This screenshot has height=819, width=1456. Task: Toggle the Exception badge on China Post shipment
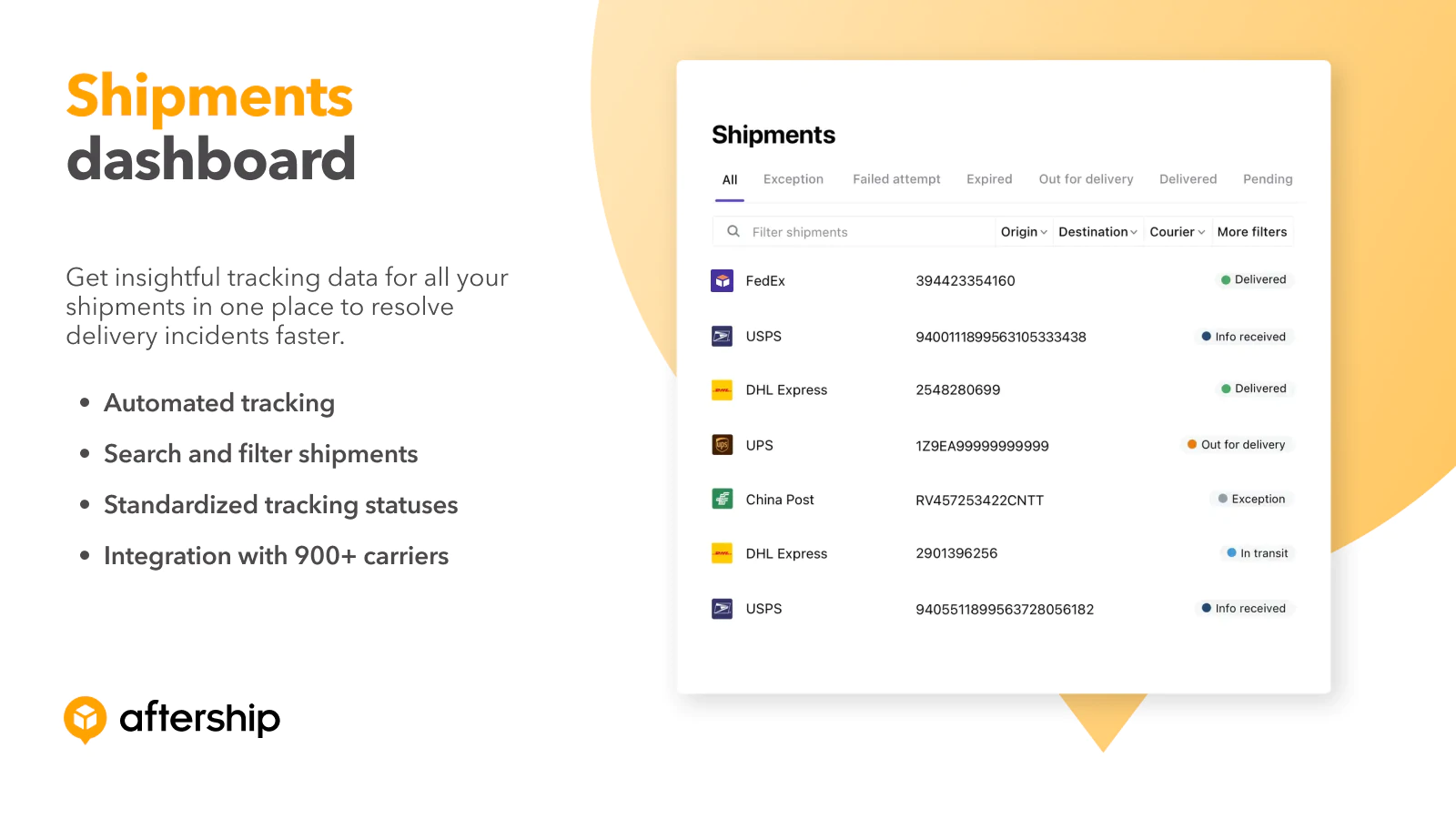click(x=1252, y=499)
